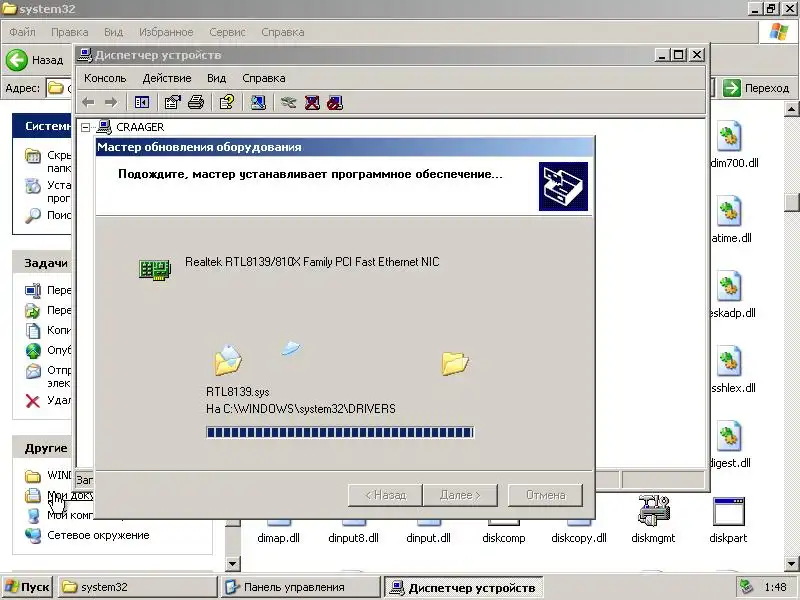Screen dimensions: 800x600
Task: Click the RTL8139.sys file name text
Action: 237,392
